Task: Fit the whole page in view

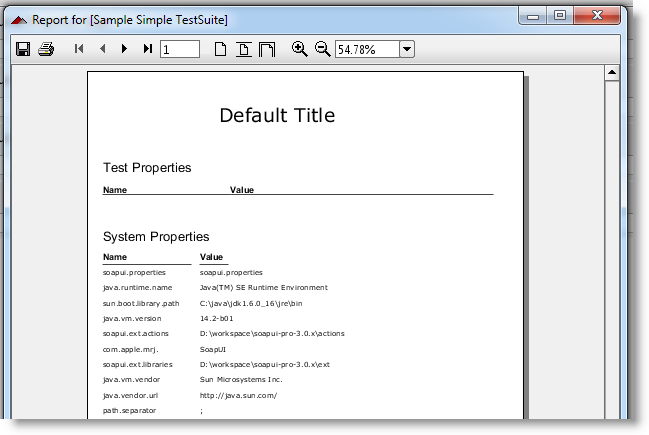Action: pos(244,49)
